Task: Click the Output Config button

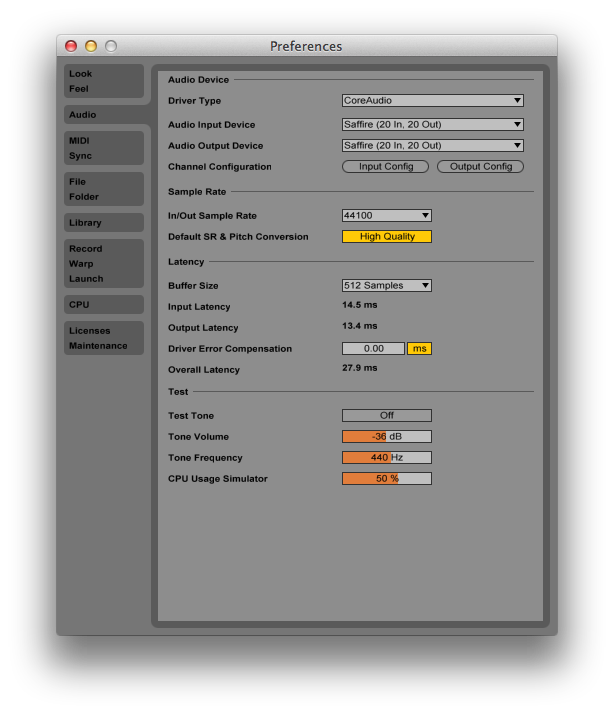Action: 481,167
